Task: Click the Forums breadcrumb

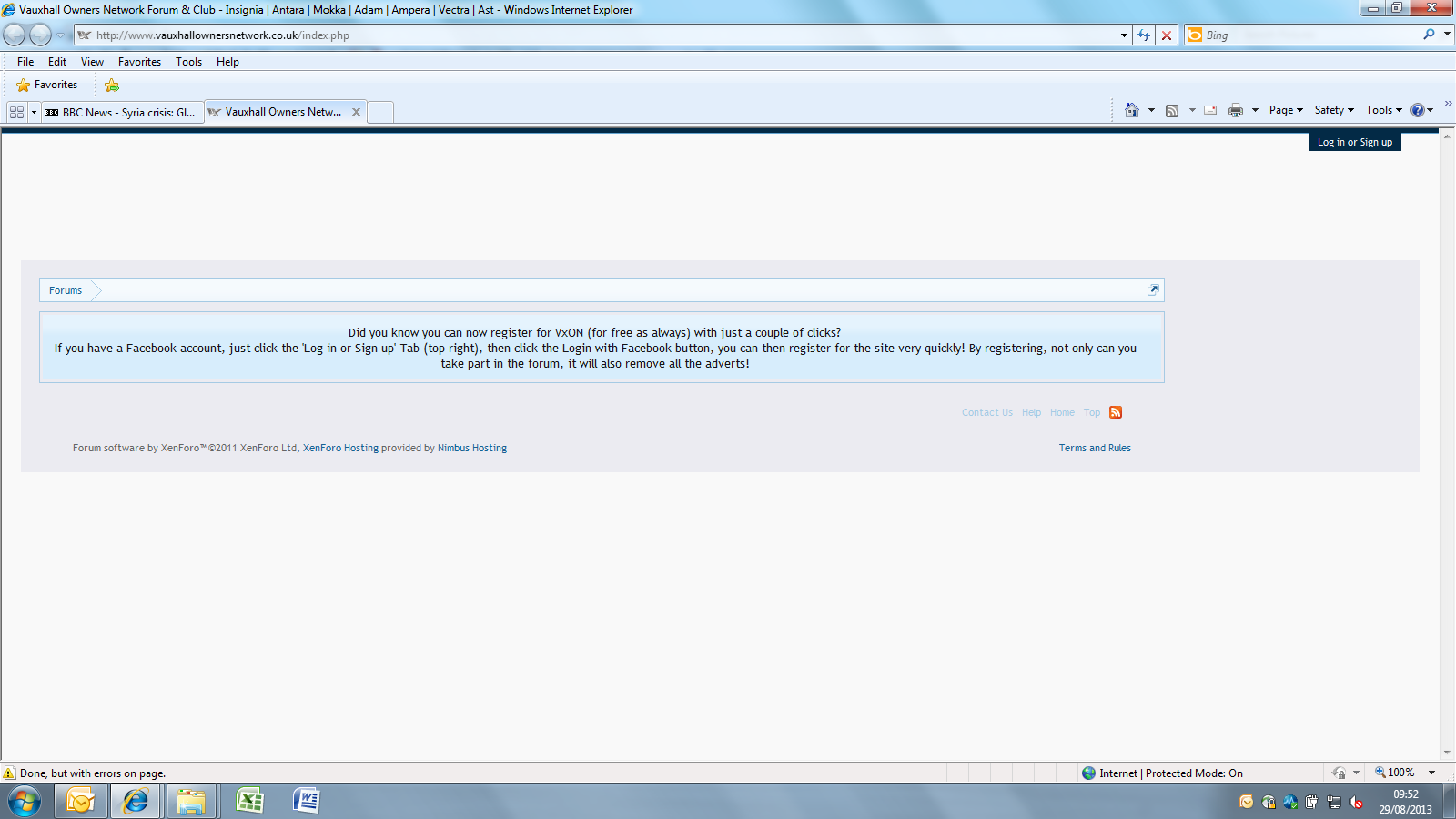Action: point(66,290)
